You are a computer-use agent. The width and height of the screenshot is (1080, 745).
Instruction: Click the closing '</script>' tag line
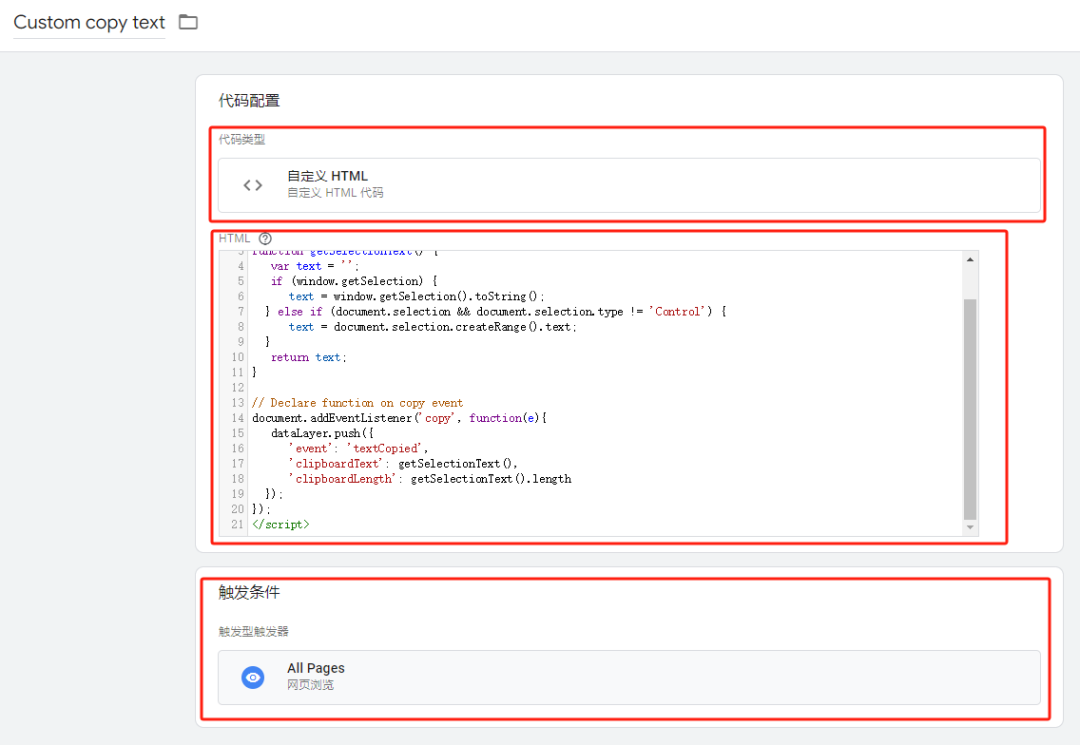281,524
